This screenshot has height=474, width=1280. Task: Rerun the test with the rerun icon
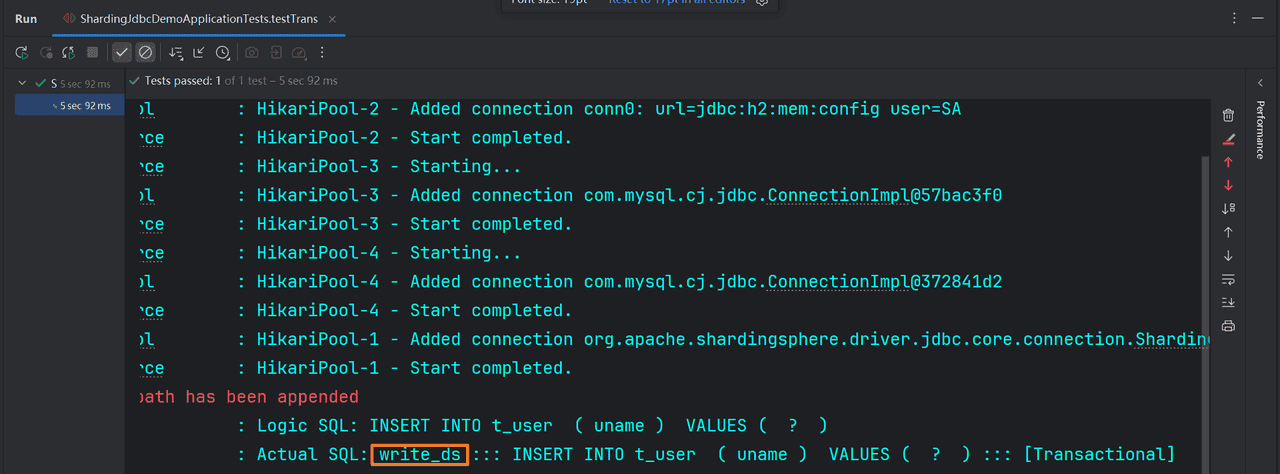coord(21,52)
